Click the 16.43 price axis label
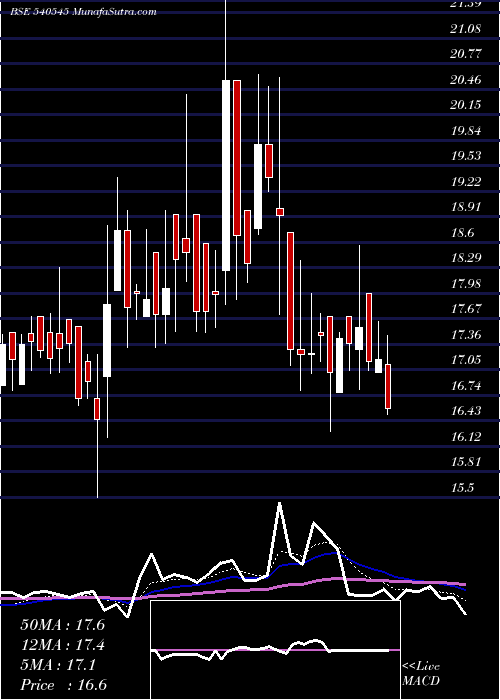 tap(466, 411)
